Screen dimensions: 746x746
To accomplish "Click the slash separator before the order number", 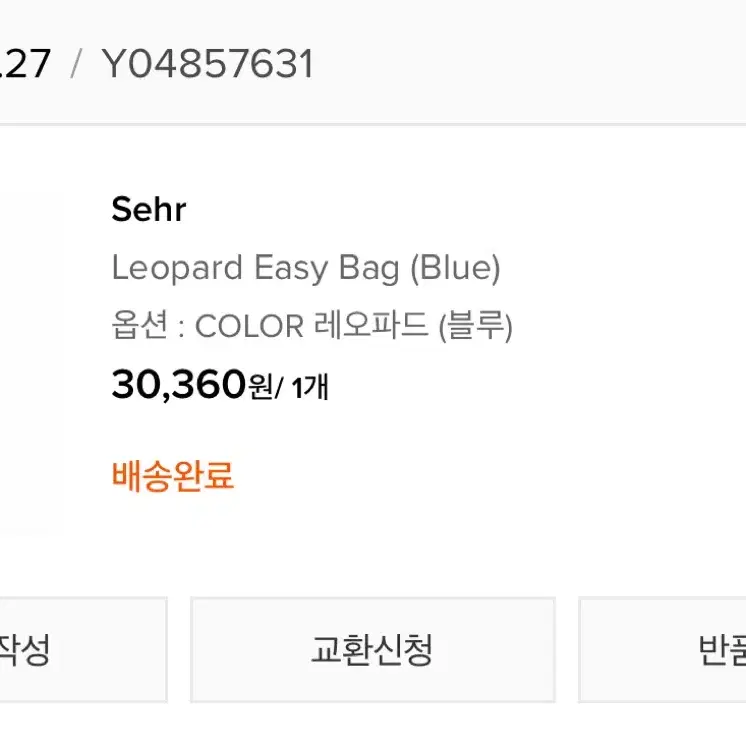I will (76, 64).
